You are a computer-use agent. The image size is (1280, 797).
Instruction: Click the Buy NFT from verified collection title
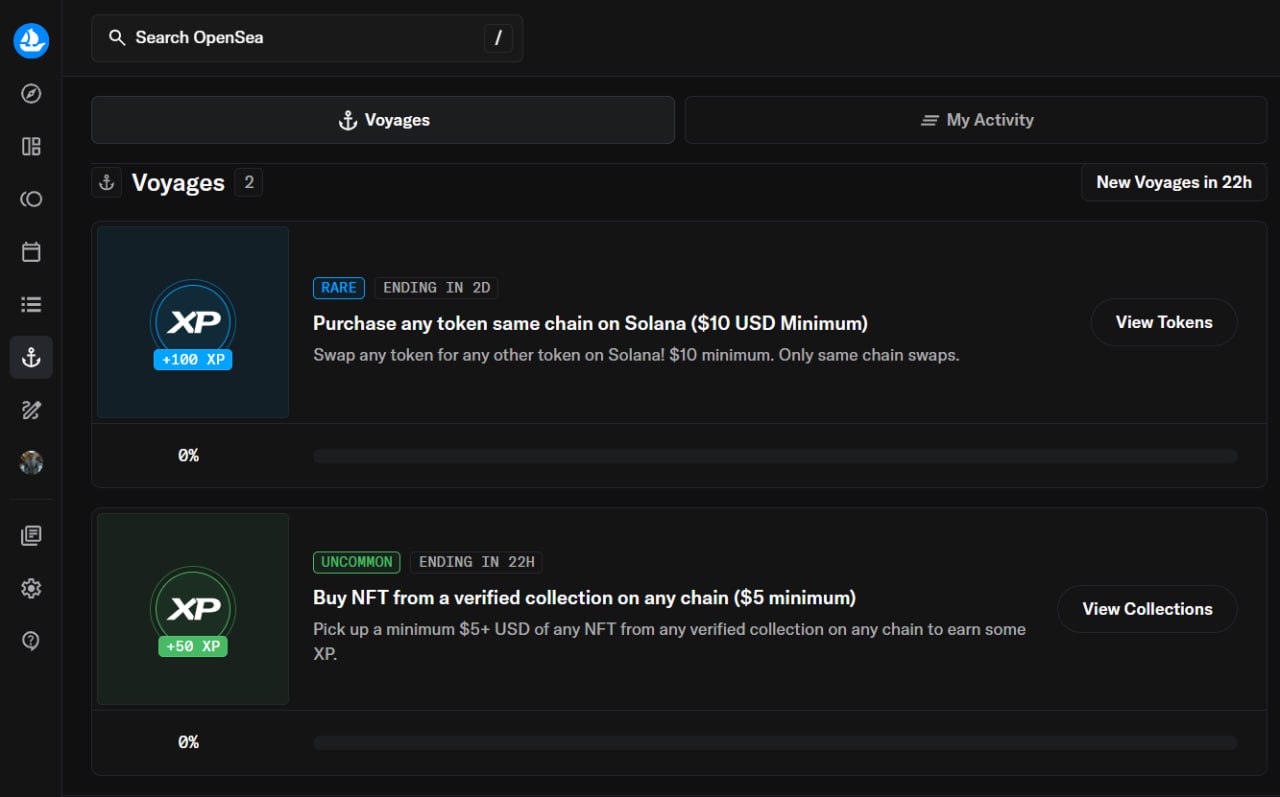coord(584,597)
